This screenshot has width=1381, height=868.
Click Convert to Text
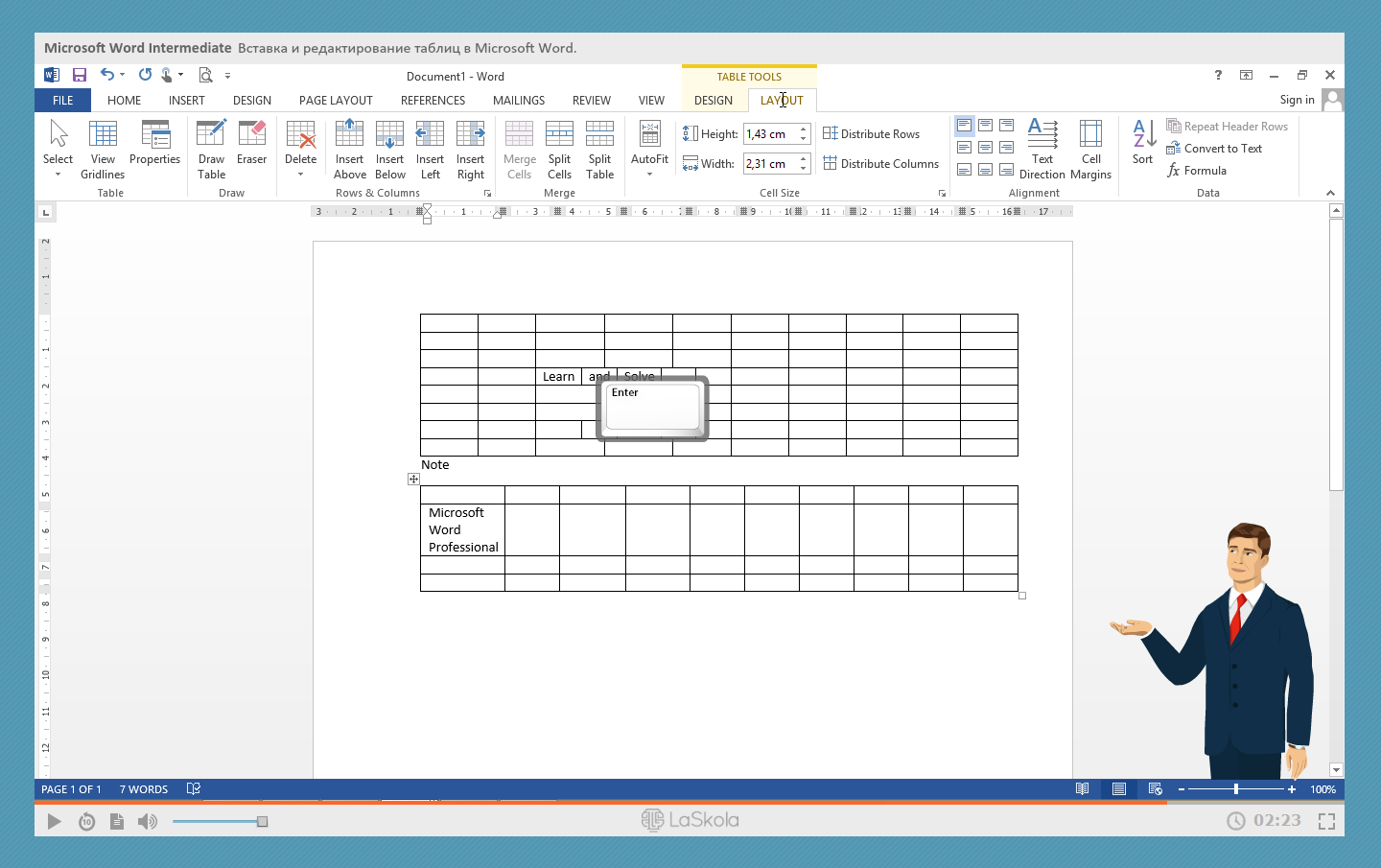click(1222, 149)
